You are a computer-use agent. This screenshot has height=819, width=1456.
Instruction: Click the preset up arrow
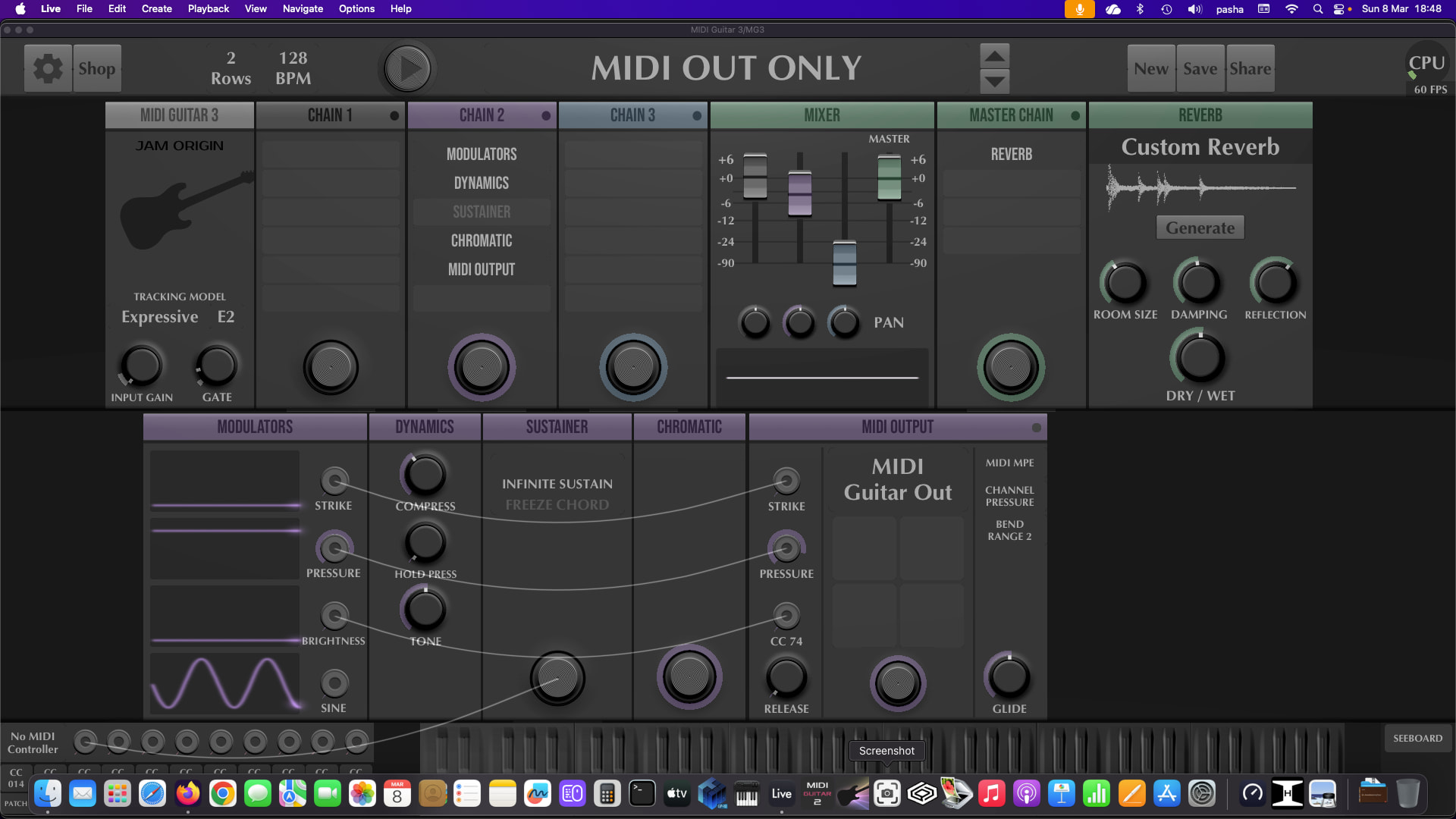coord(994,56)
